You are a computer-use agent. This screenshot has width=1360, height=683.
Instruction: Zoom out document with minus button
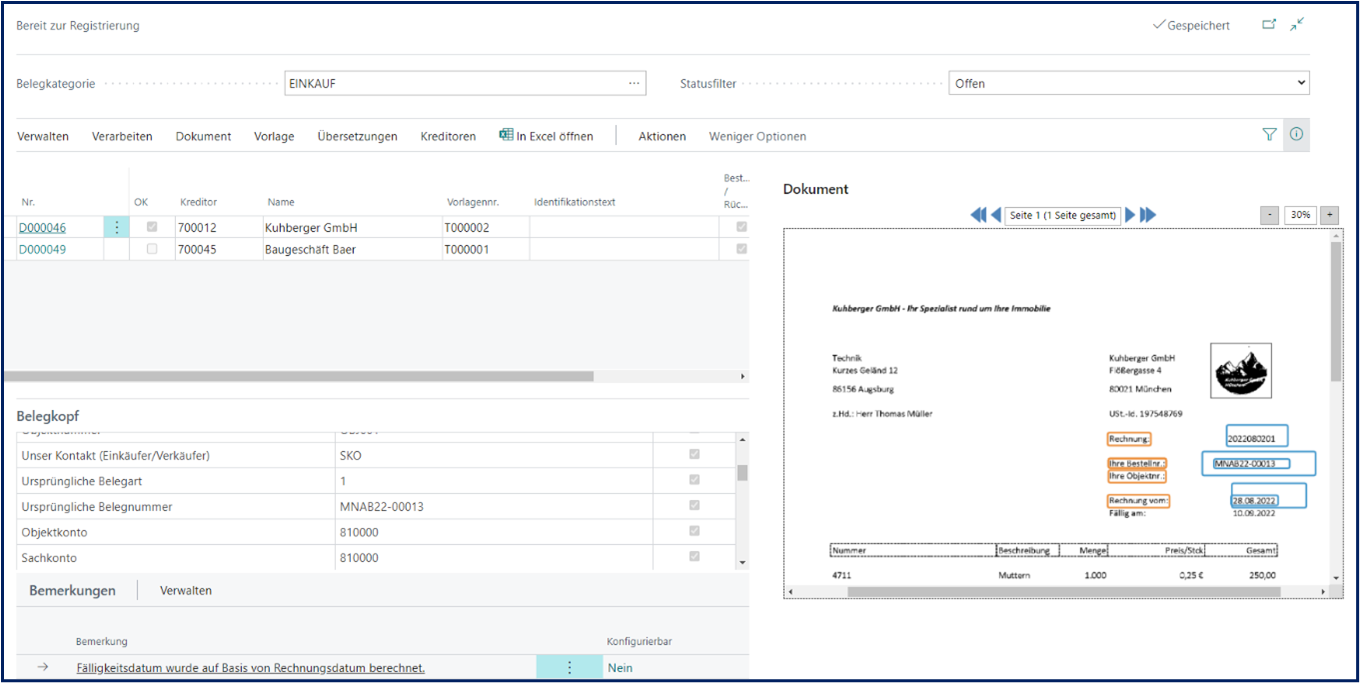(1269, 215)
